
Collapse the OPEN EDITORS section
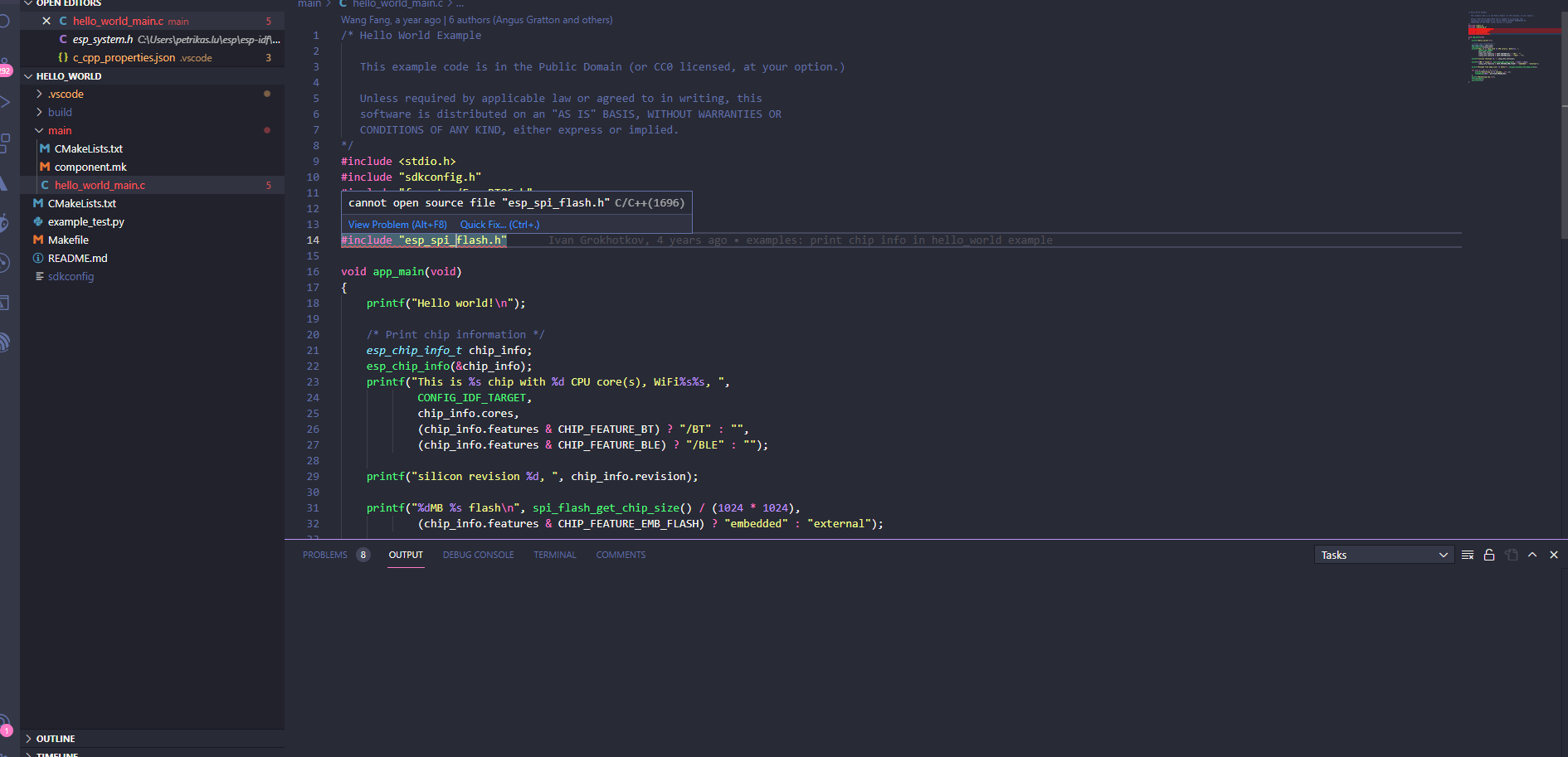(x=29, y=3)
